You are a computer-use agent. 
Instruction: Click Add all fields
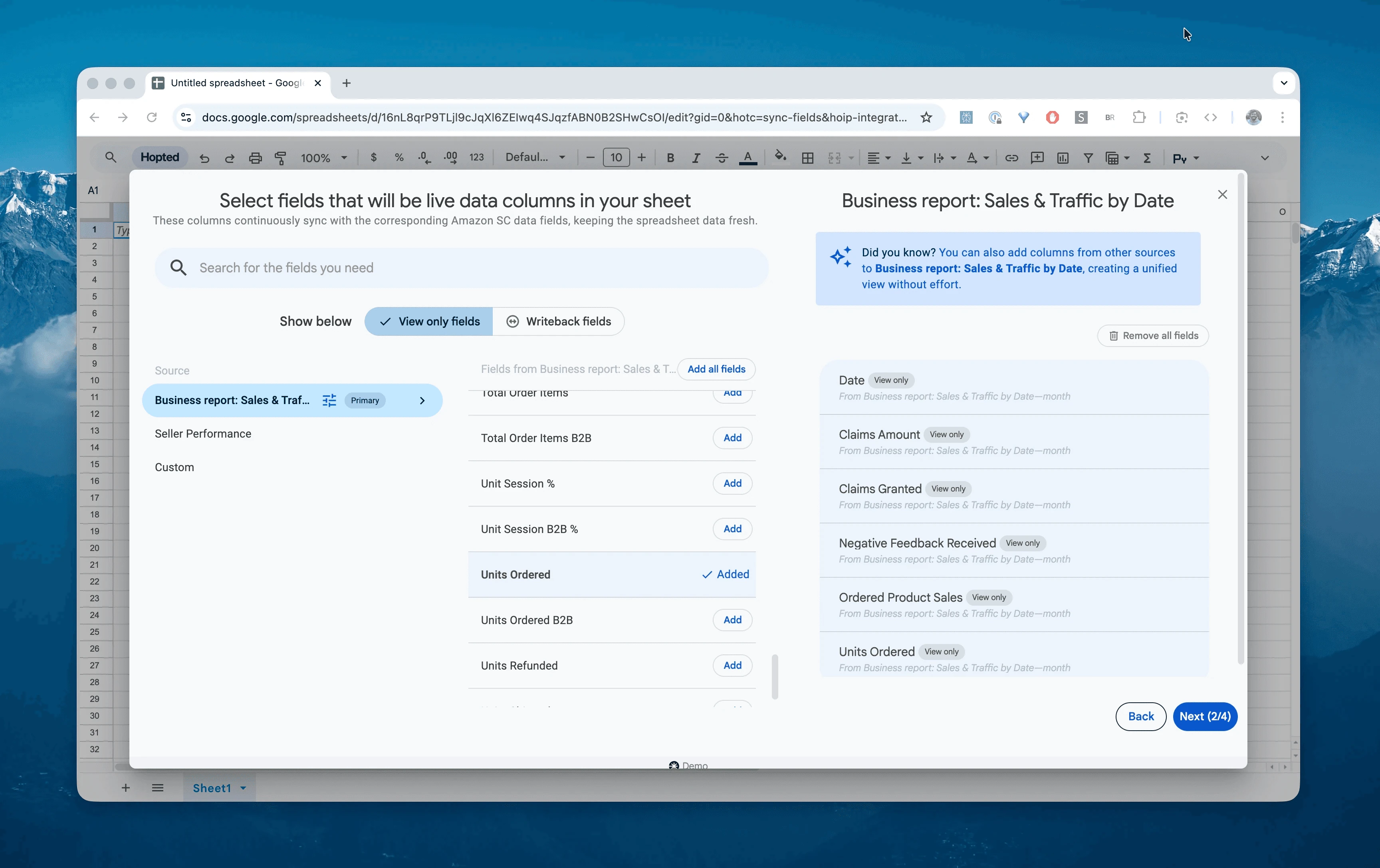(x=716, y=369)
